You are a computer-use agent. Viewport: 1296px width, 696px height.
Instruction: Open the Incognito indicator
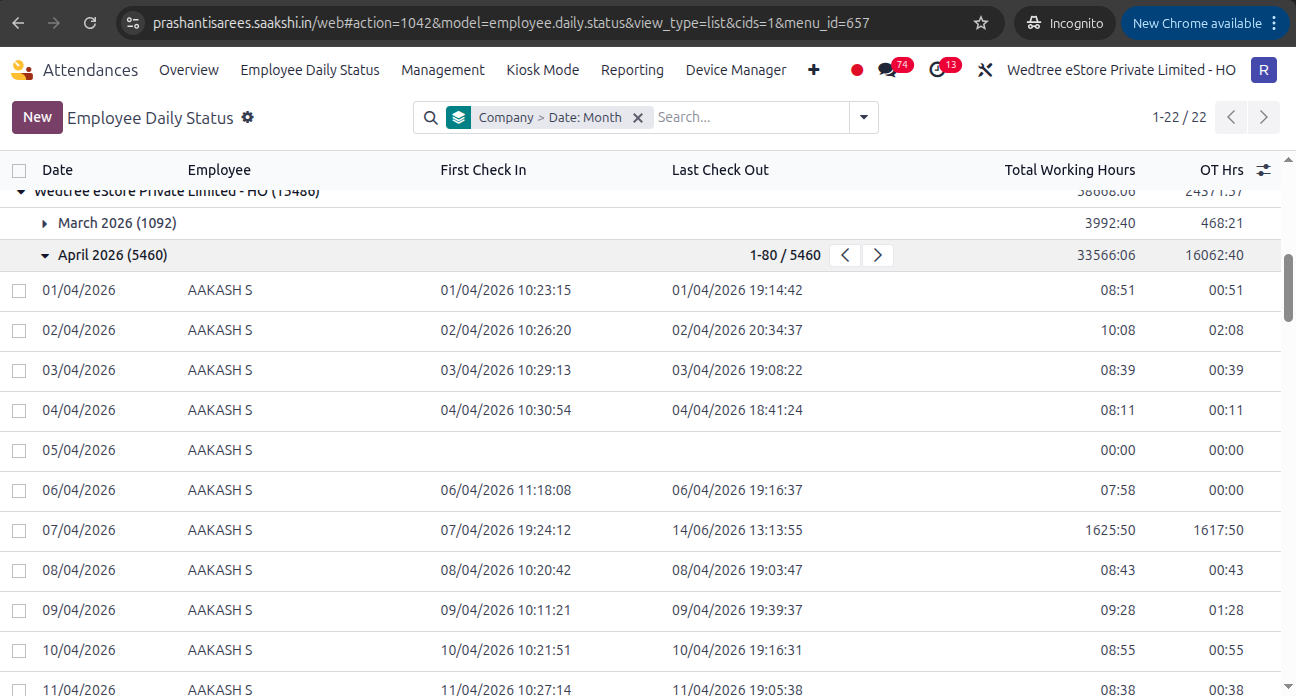pos(1063,22)
